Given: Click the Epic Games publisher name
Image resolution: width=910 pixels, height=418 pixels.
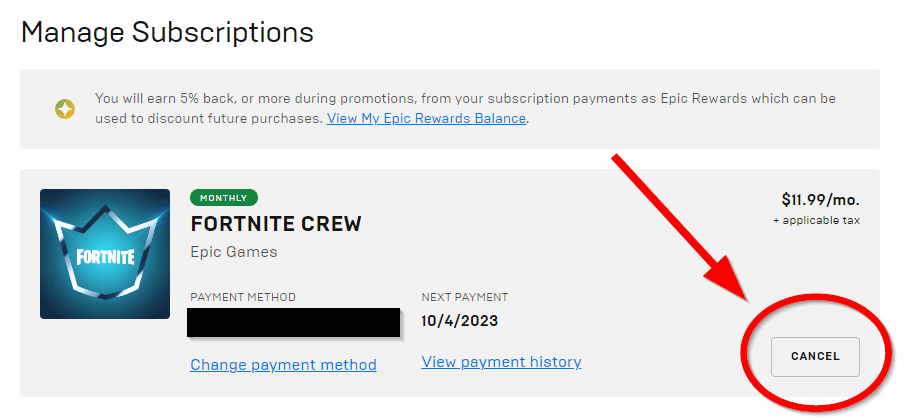Looking at the screenshot, I should tap(234, 252).
